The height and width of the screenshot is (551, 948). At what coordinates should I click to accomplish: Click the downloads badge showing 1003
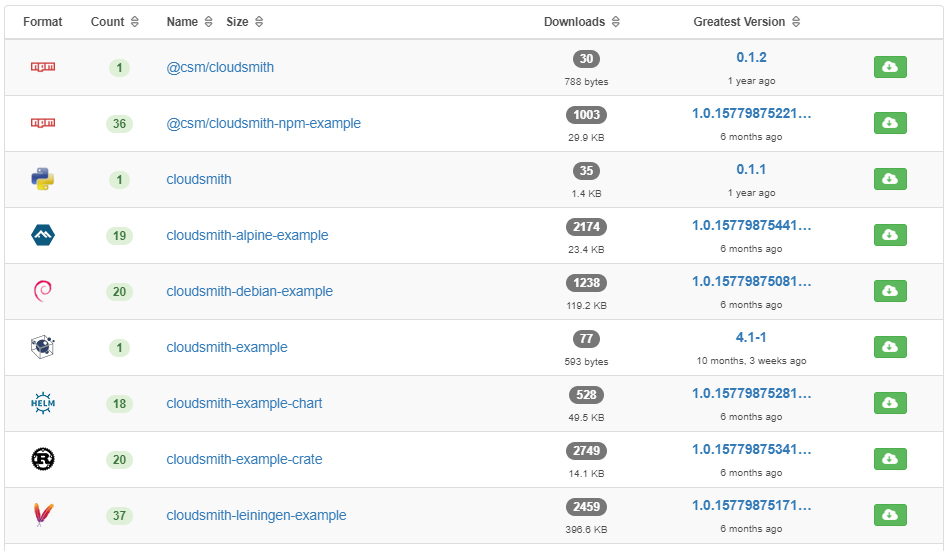tap(586, 115)
